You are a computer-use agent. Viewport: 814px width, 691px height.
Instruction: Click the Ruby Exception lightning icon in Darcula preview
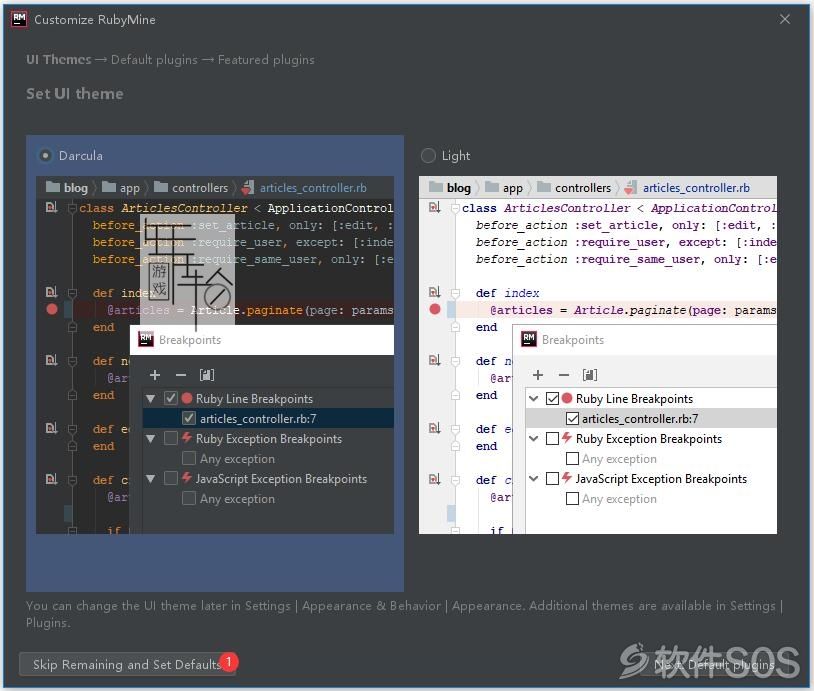187,438
